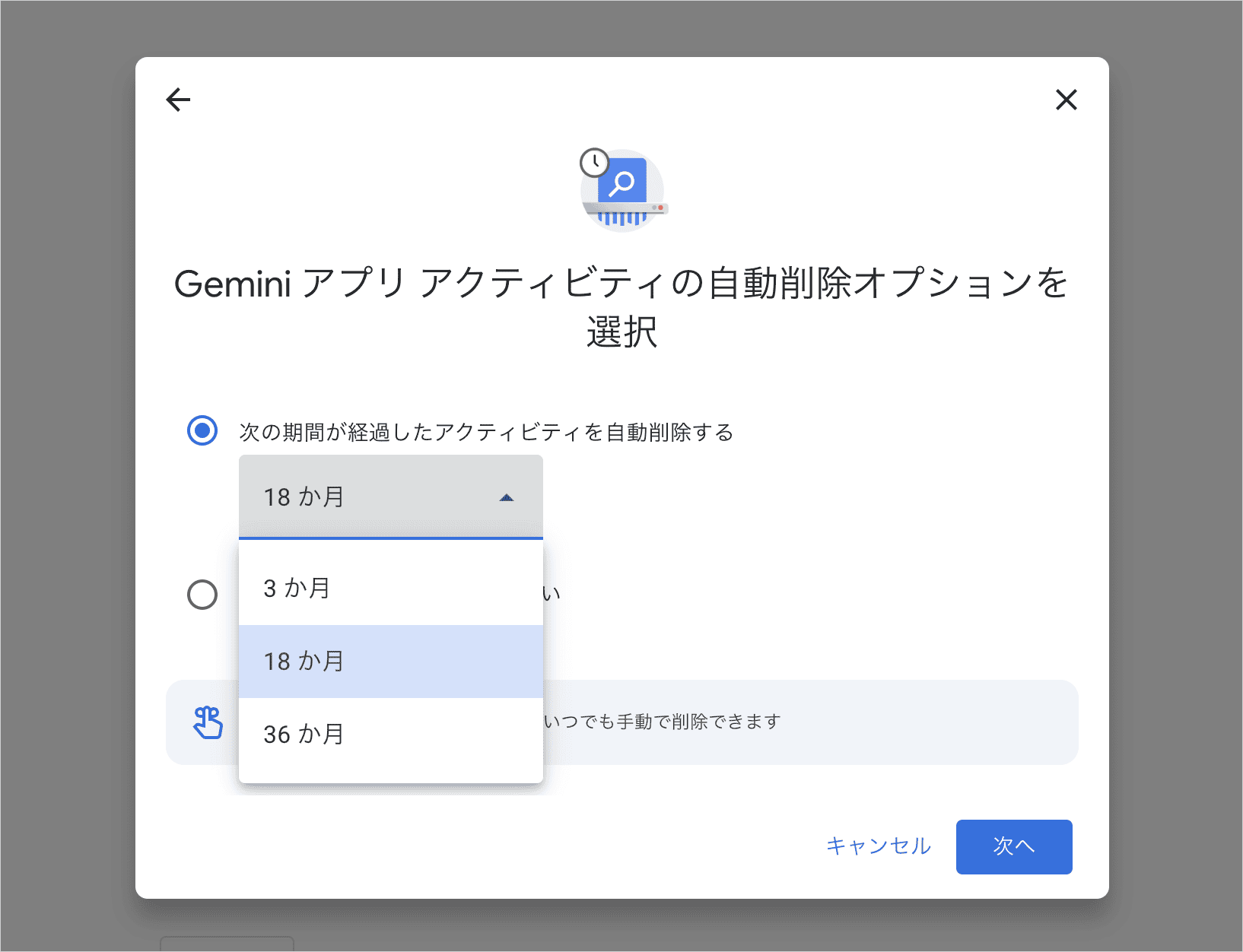Image resolution: width=1243 pixels, height=952 pixels.
Task: Click the 次へ button
Action: click(x=1014, y=847)
